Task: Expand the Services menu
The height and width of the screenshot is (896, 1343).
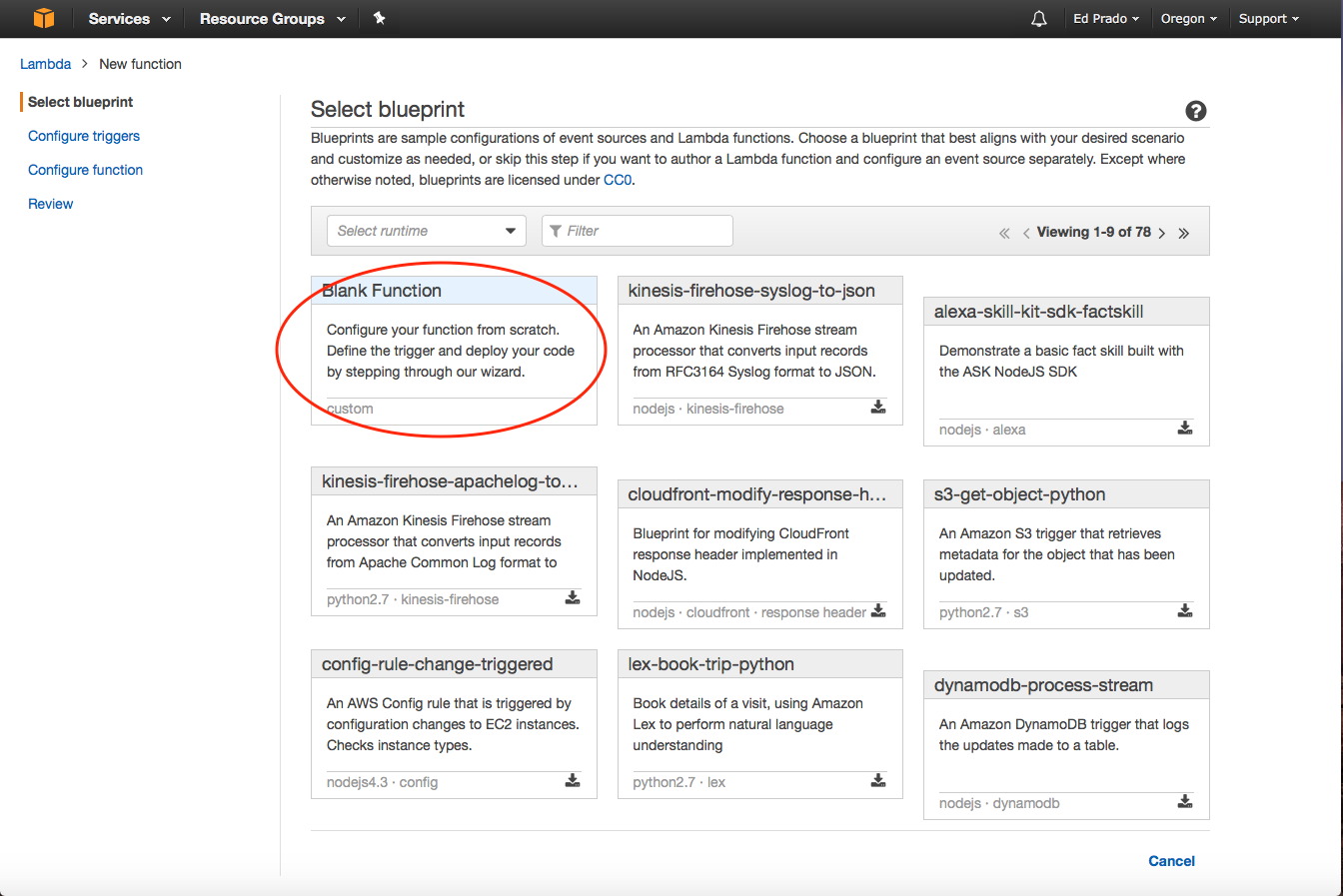Action: tap(129, 19)
